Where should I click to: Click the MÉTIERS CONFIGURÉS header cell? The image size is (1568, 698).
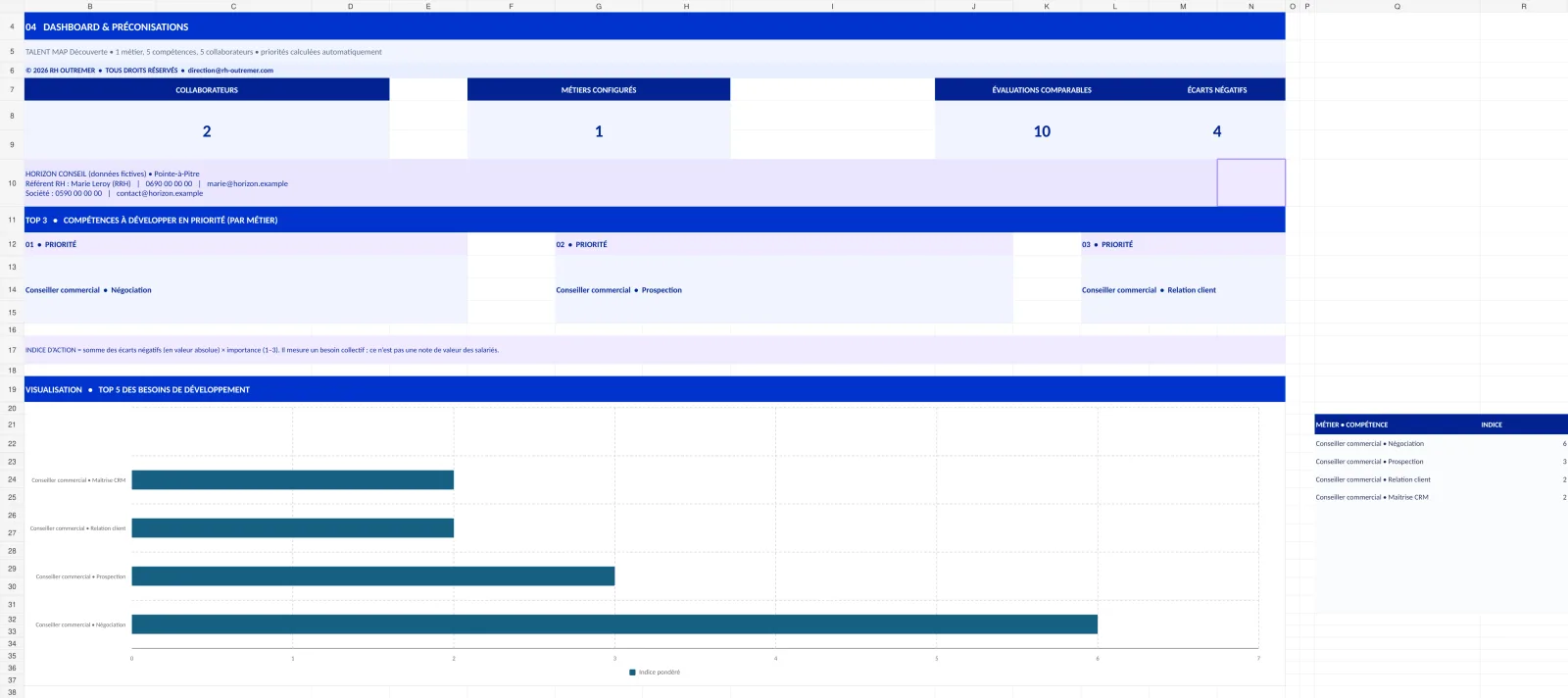(599, 89)
